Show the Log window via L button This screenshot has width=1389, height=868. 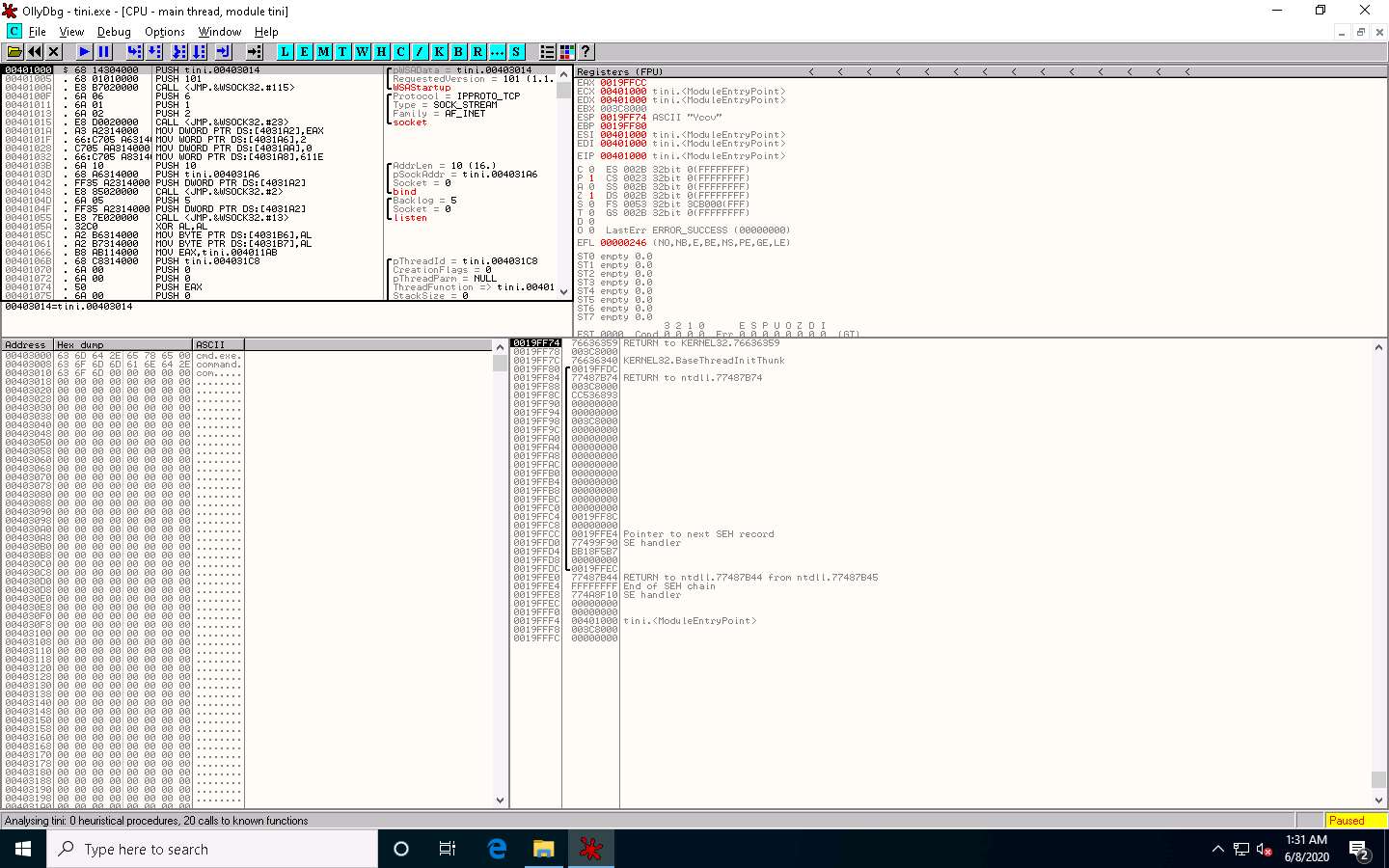pyautogui.click(x=286, y=52)
